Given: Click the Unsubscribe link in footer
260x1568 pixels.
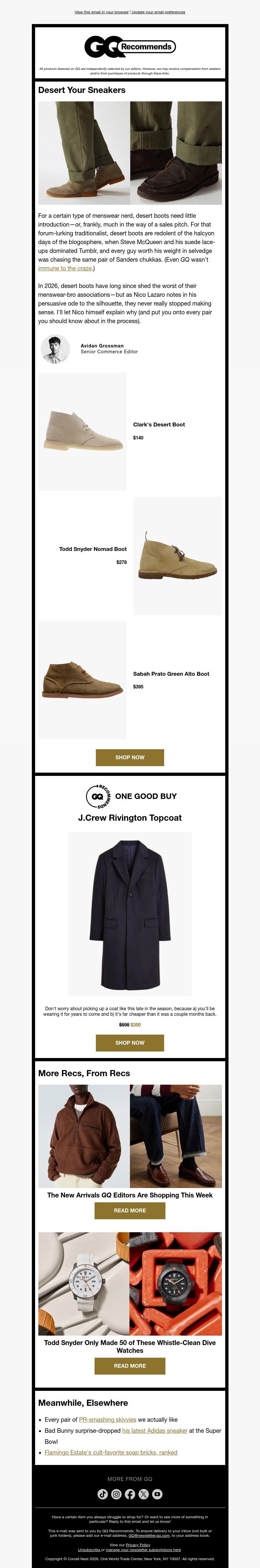Looking at the screenshot, I should point(89,1550).
